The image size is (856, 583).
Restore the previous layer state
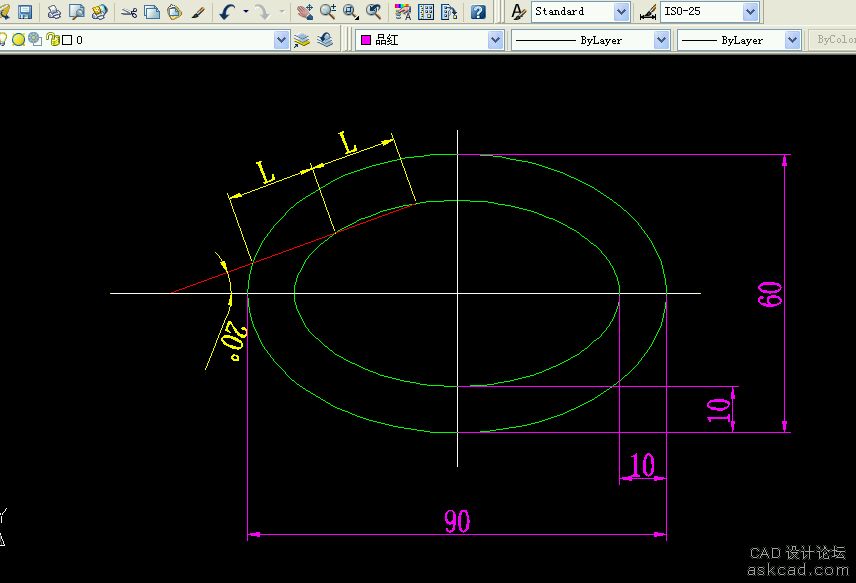pyautogui.click(x=325, y=40)
